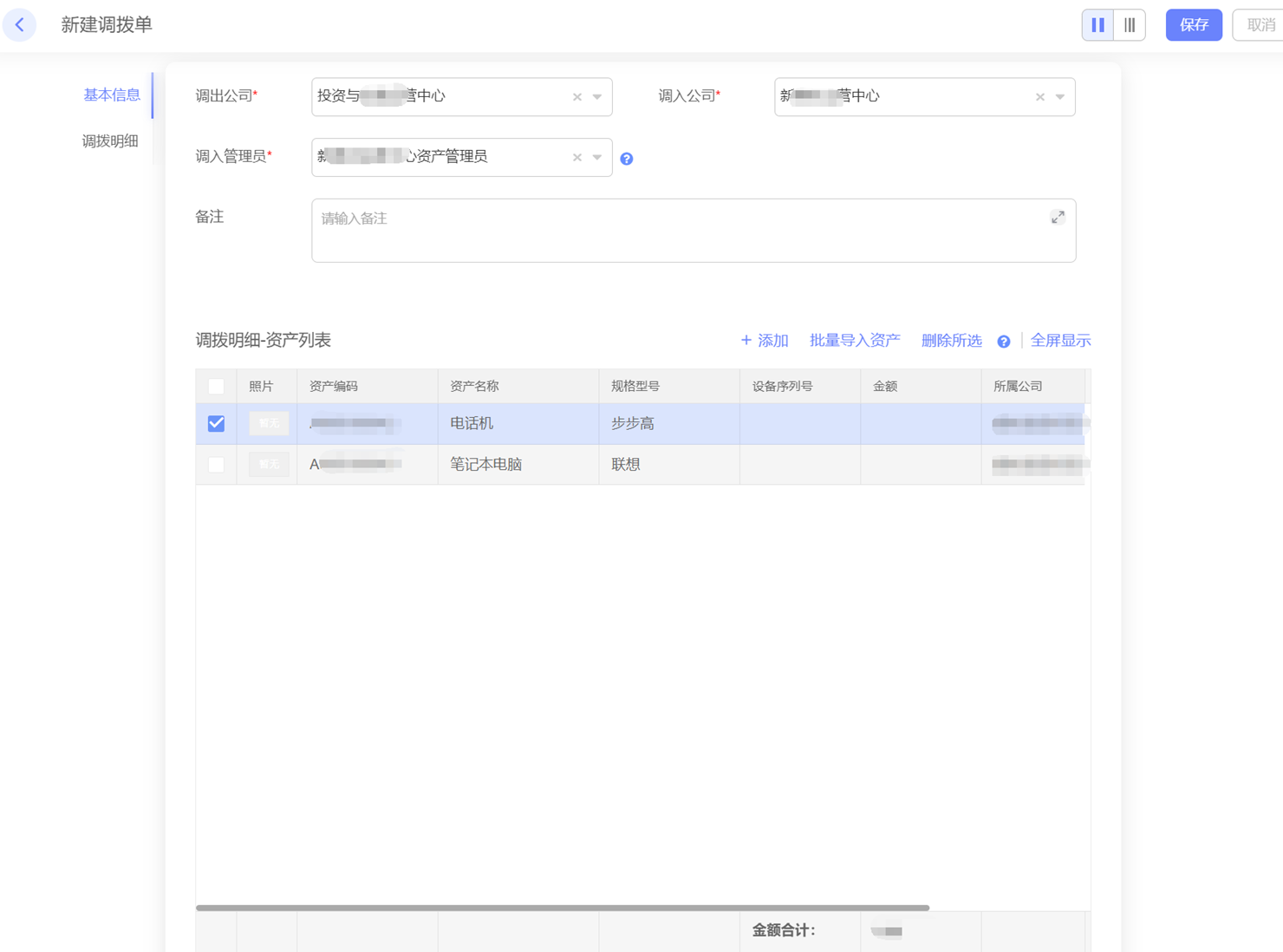The width and height of the screenshot is (1283, 952).
Task: Expand the 备注 text area
Action: pos(1058,218)
